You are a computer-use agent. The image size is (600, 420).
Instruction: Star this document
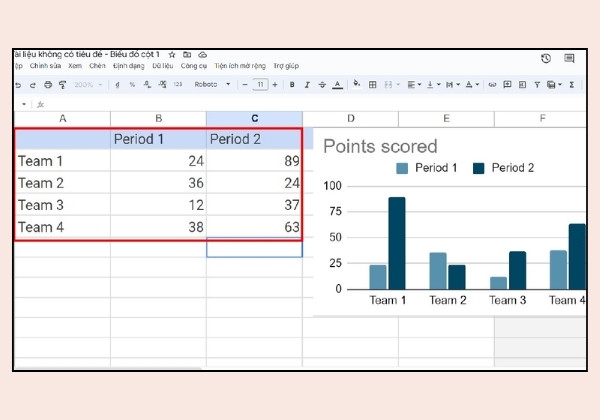tap(172, 55)
